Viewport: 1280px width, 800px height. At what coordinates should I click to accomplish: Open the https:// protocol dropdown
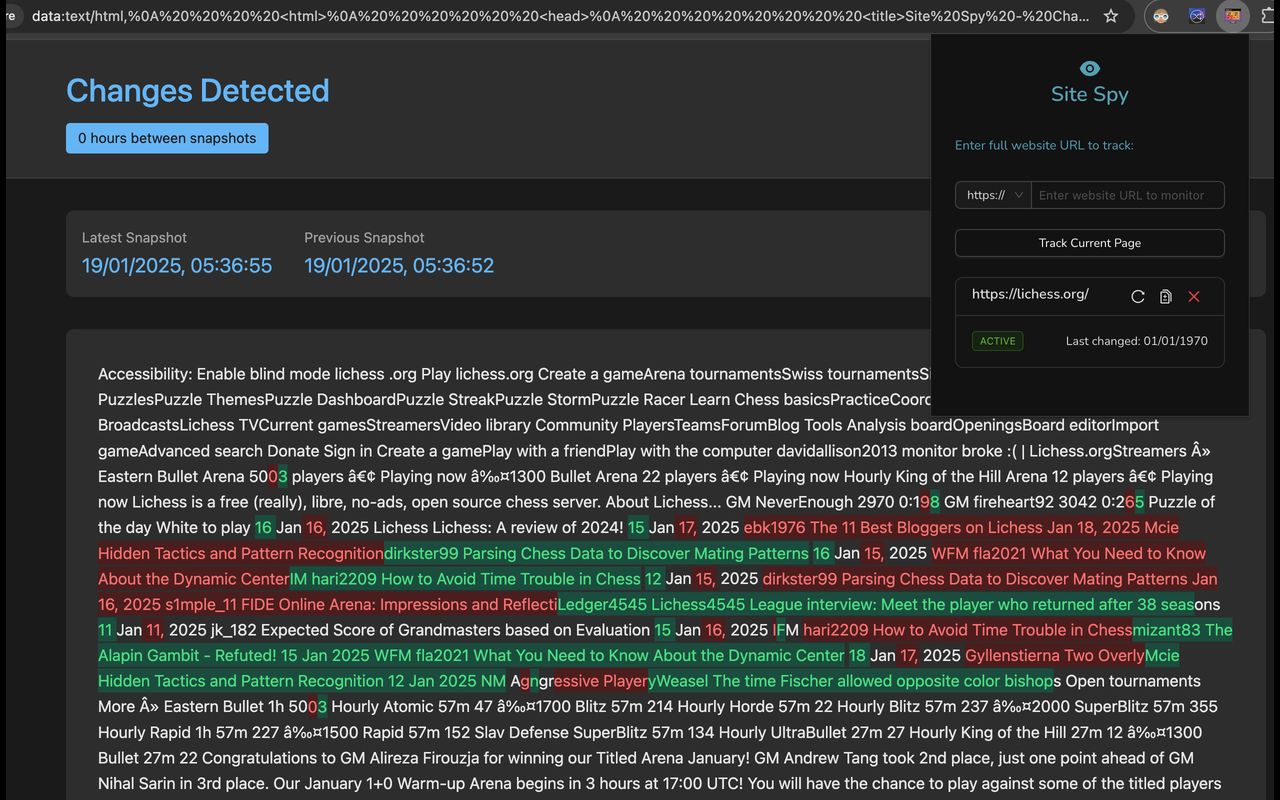click(991, 195)
